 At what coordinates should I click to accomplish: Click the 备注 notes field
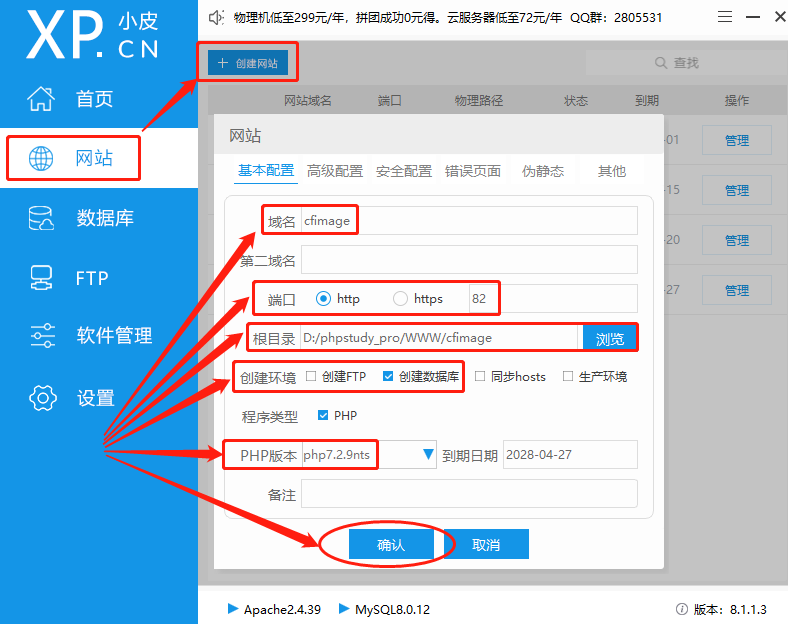pyautogui.click(x=469, y=494)
